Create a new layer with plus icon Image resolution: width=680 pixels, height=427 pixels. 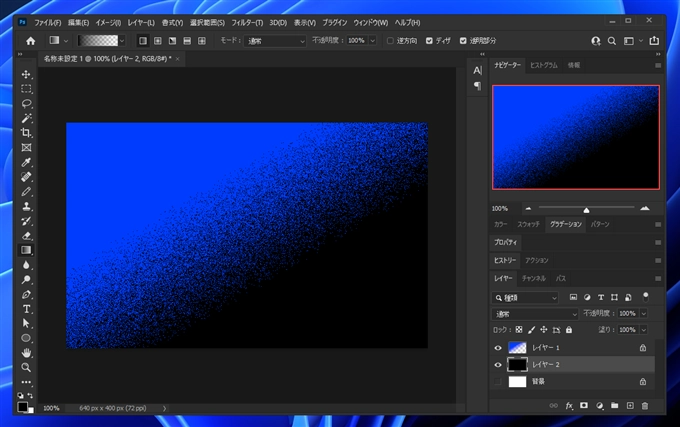tap(630, 406)
